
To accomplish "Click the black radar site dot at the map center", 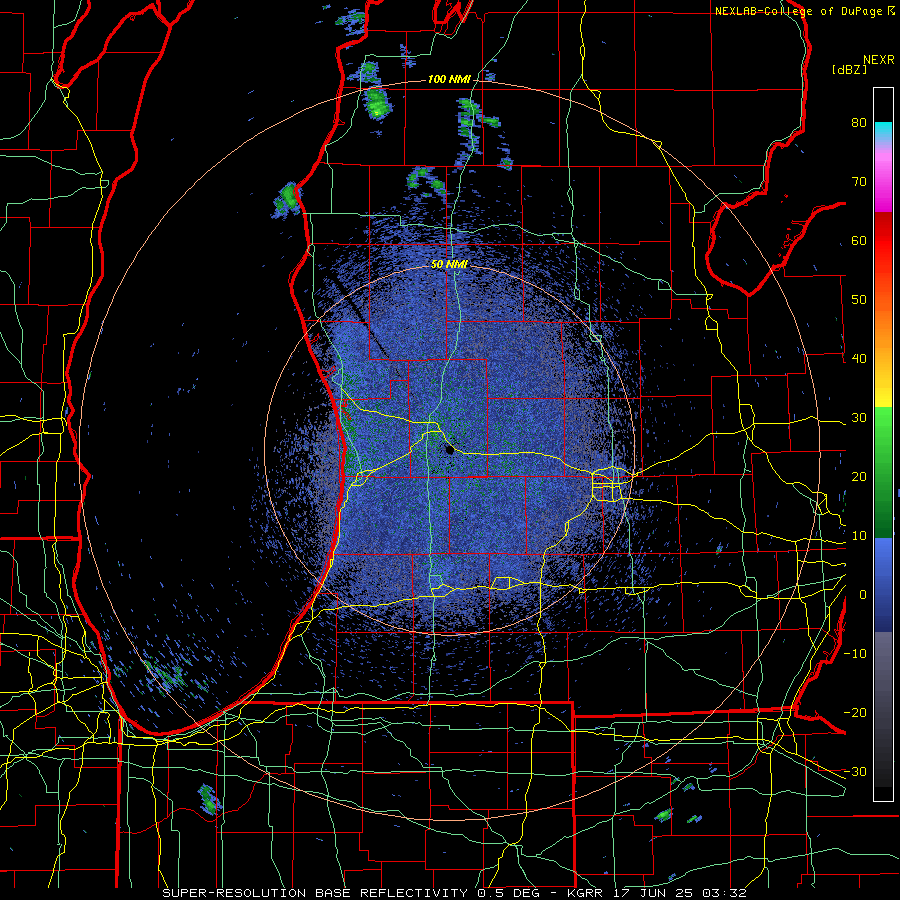I will pyautogui.click(x=449, y=451).
